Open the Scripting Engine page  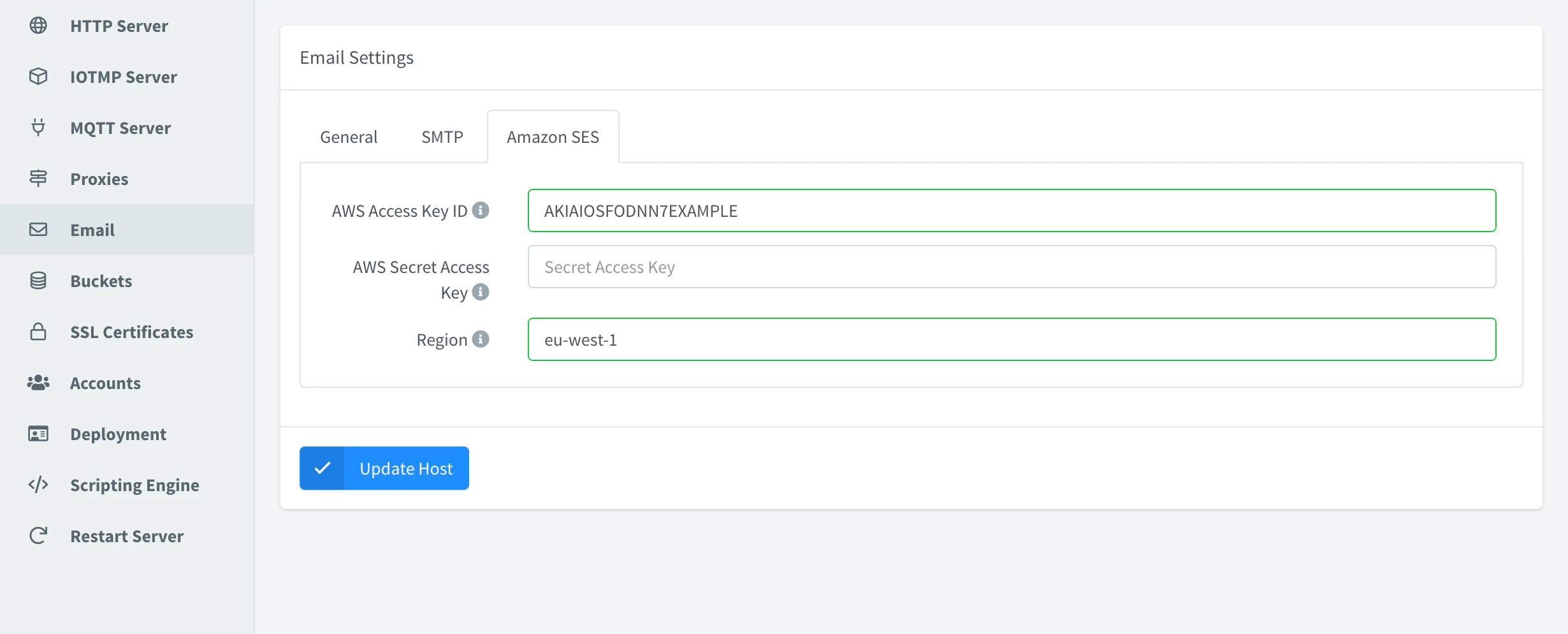point(127,485)
